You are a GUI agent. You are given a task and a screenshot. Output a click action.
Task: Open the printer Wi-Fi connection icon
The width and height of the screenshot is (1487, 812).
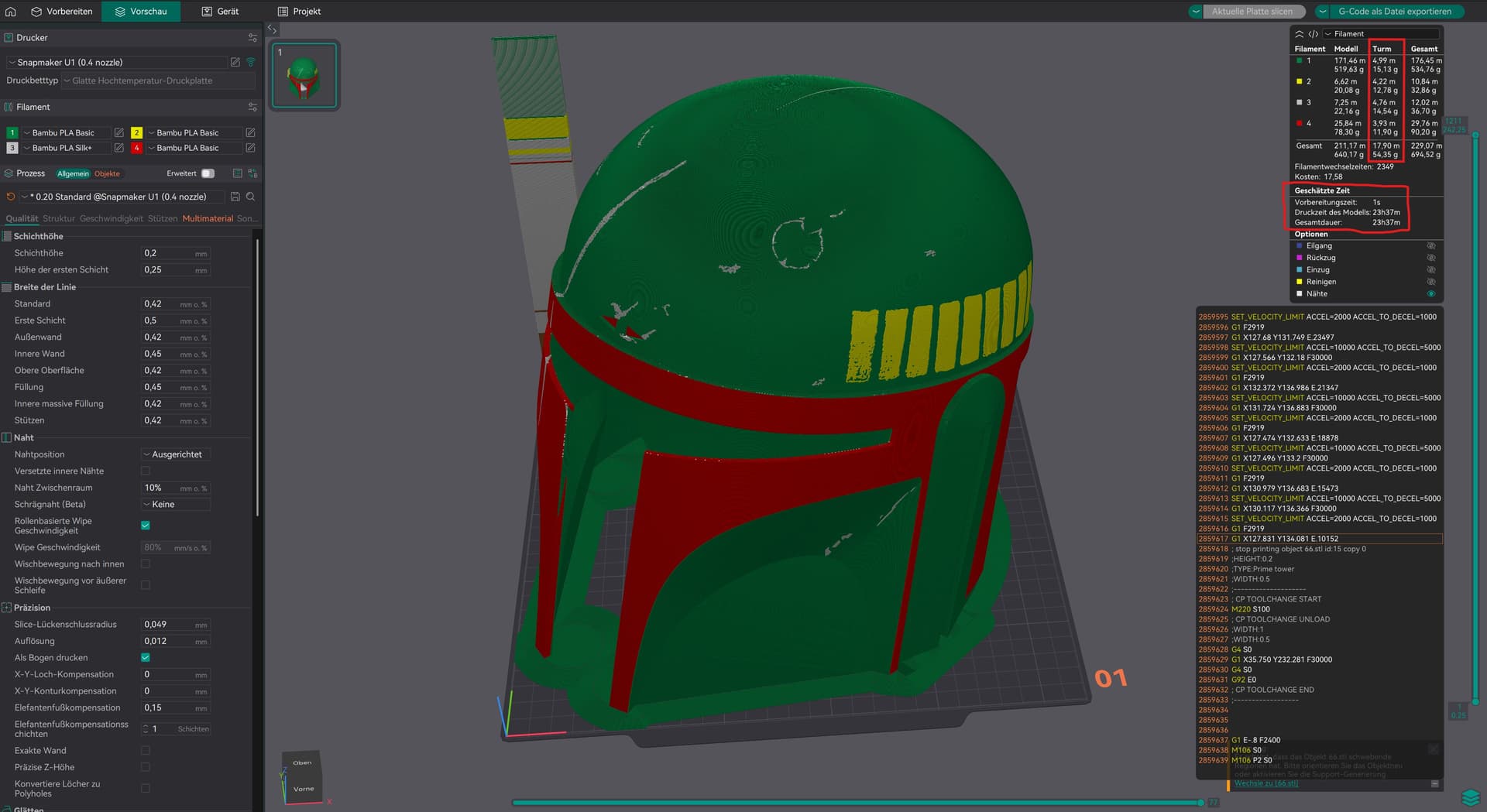250,62
